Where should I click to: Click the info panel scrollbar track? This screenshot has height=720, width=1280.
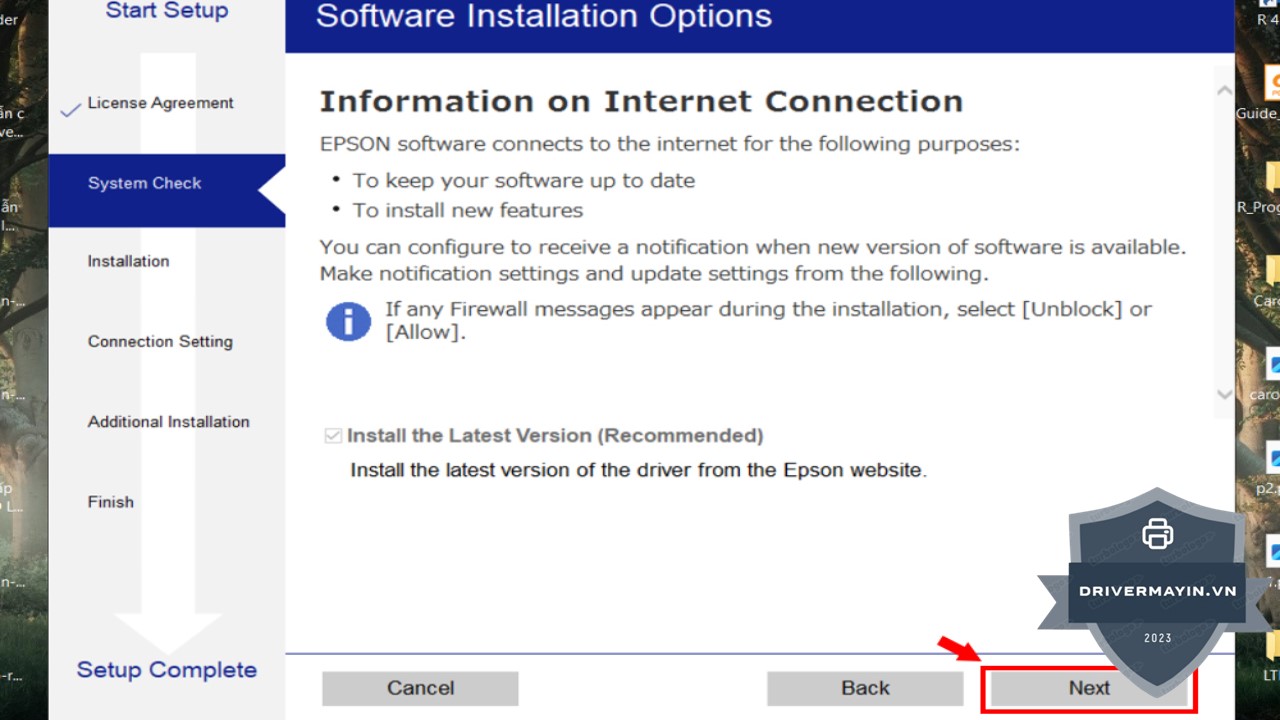[x=1224, y=240]
